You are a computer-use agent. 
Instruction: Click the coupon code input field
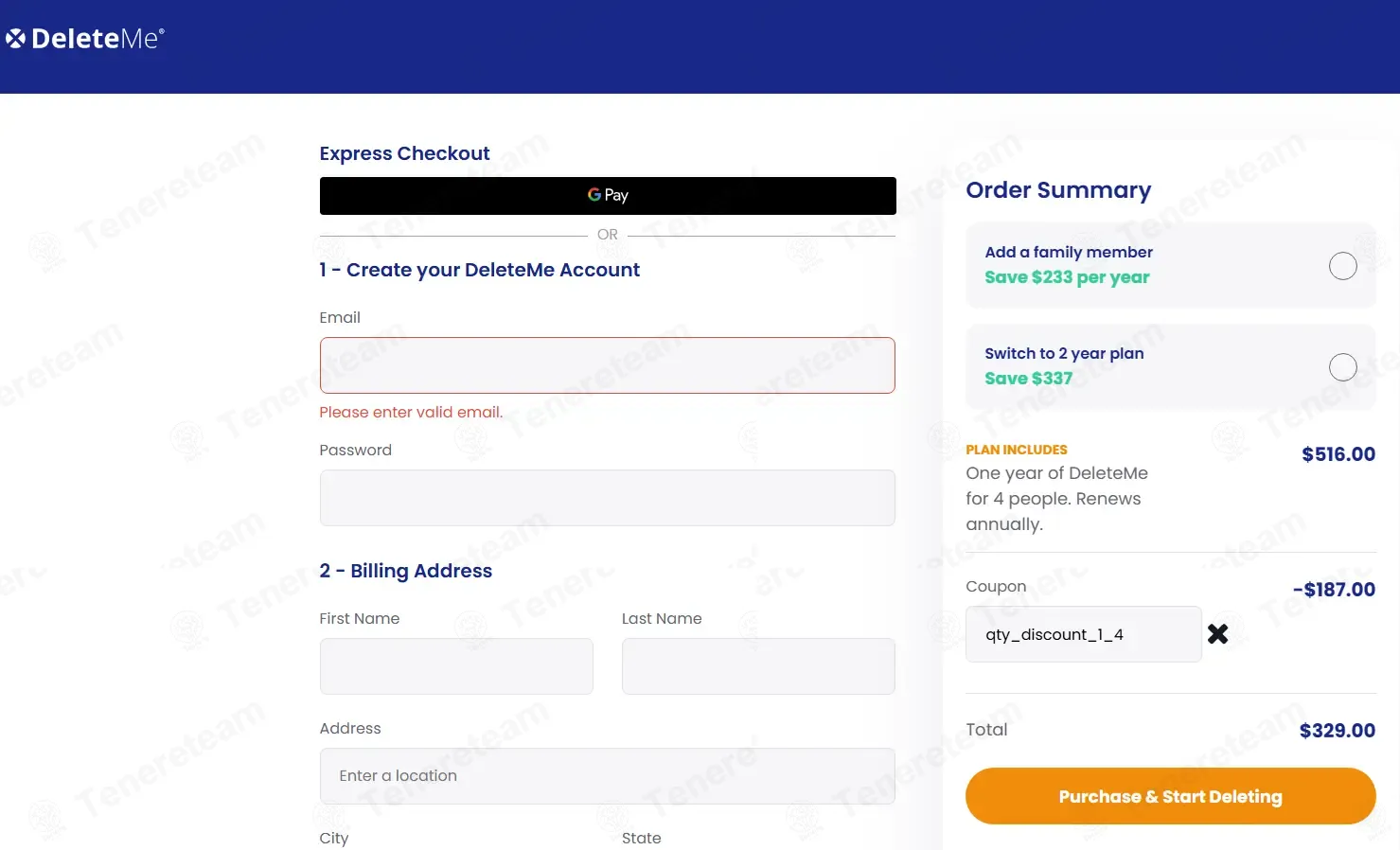1083,634
